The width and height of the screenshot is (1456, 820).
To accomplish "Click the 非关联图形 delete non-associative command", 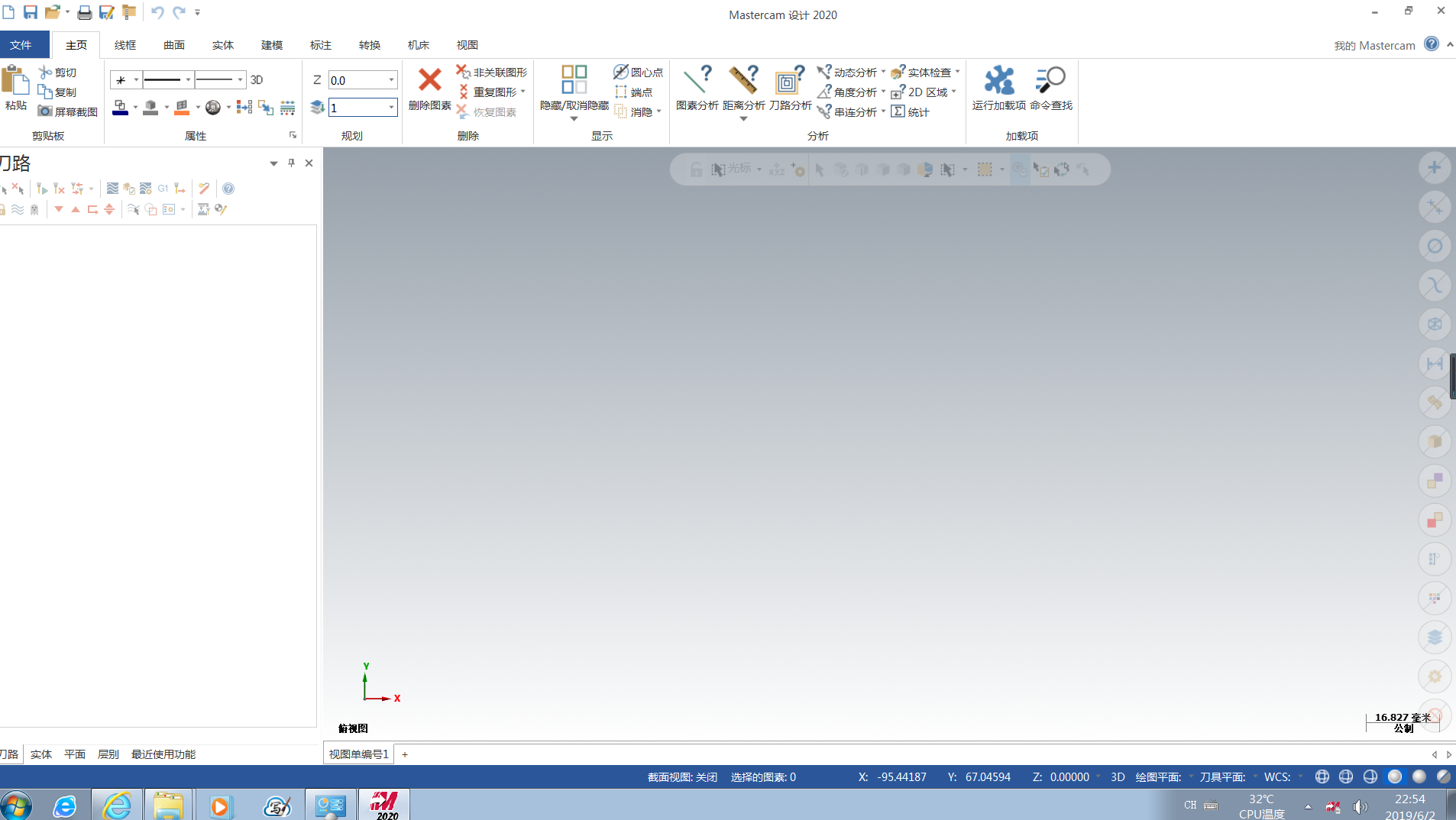I will tap(492, 73).
